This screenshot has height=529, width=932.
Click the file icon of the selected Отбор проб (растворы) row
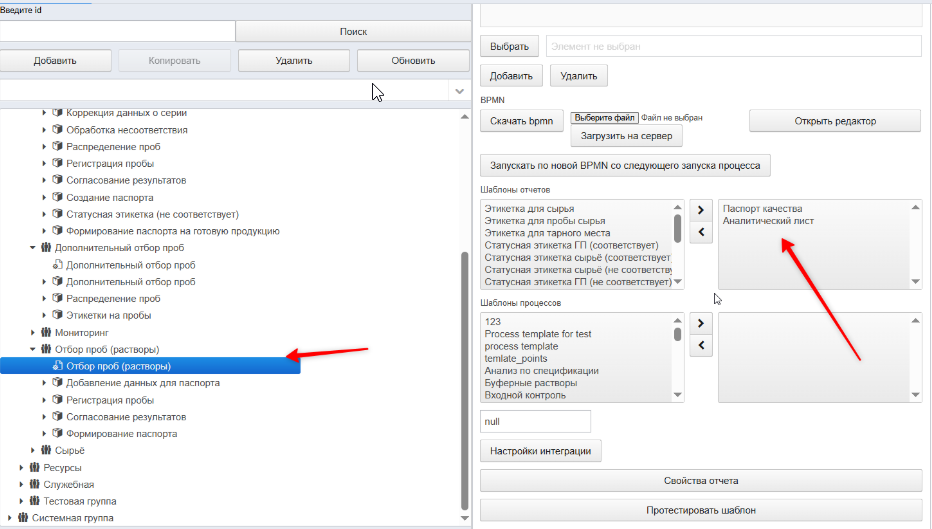tap(57, 366)
